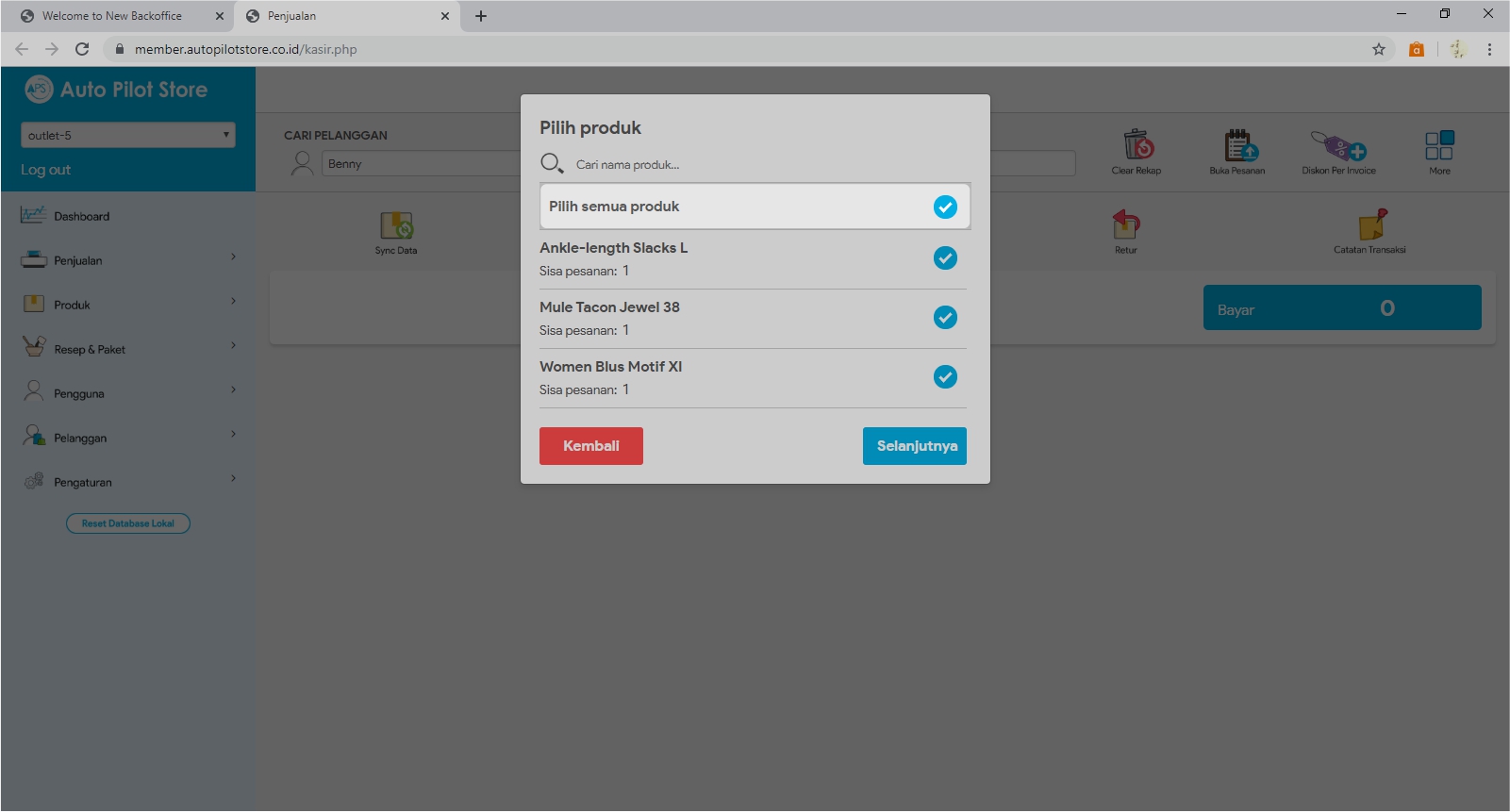
Task: Click the Cari nama produk search field
Action: tap(764, 164)
